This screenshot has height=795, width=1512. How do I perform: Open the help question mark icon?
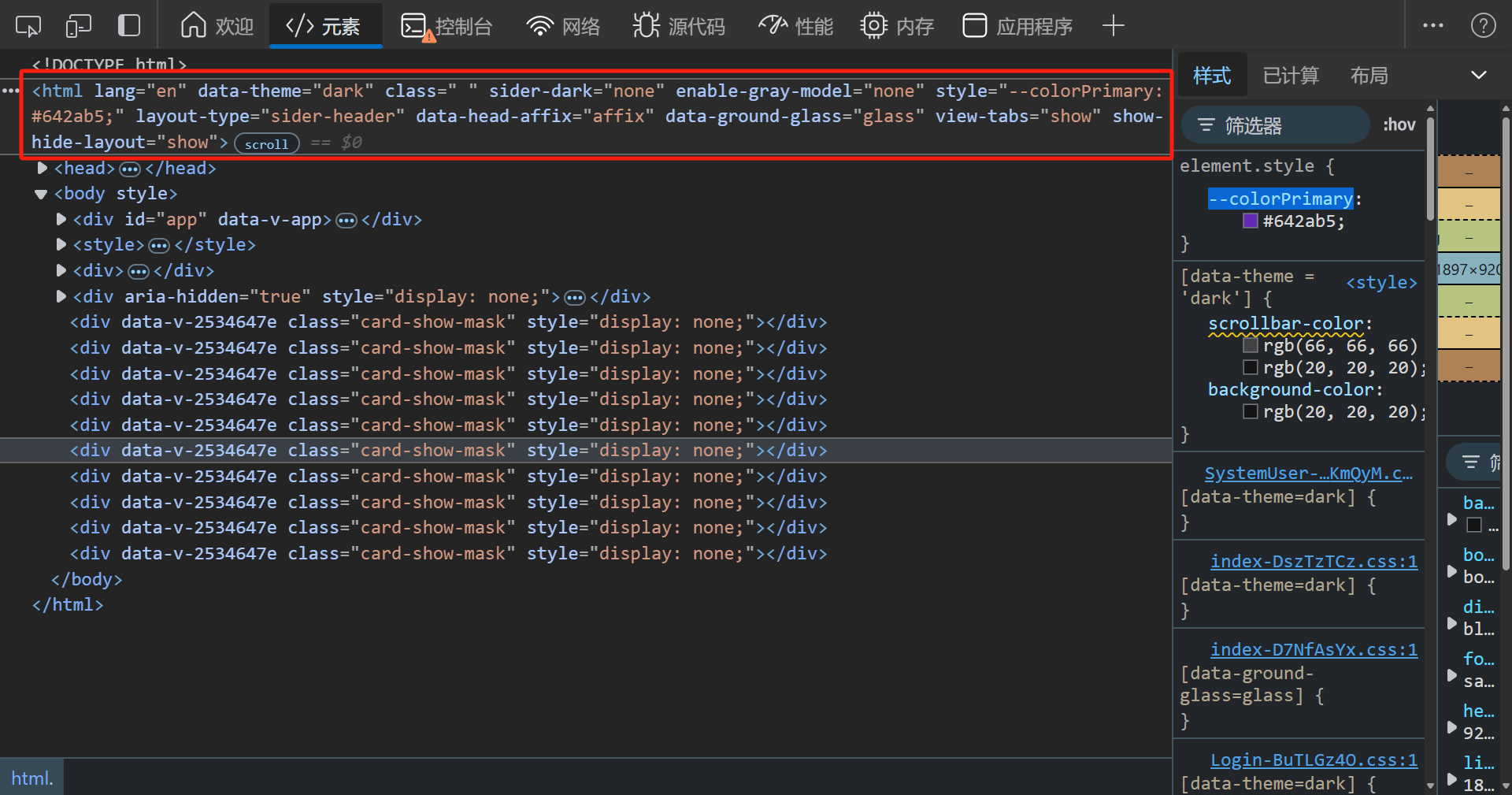(1483, 26)
